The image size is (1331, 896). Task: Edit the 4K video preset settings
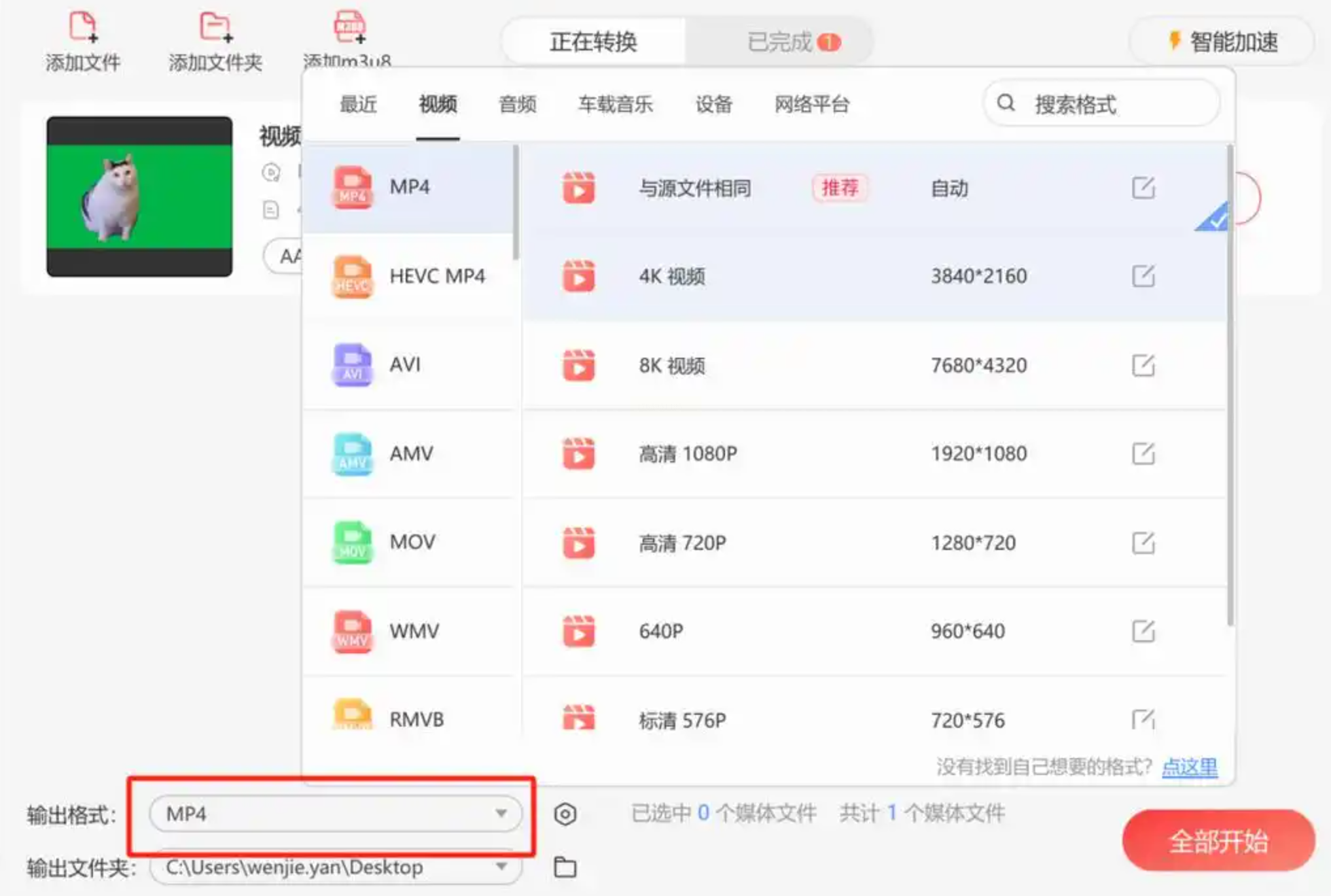[1143, 276]
